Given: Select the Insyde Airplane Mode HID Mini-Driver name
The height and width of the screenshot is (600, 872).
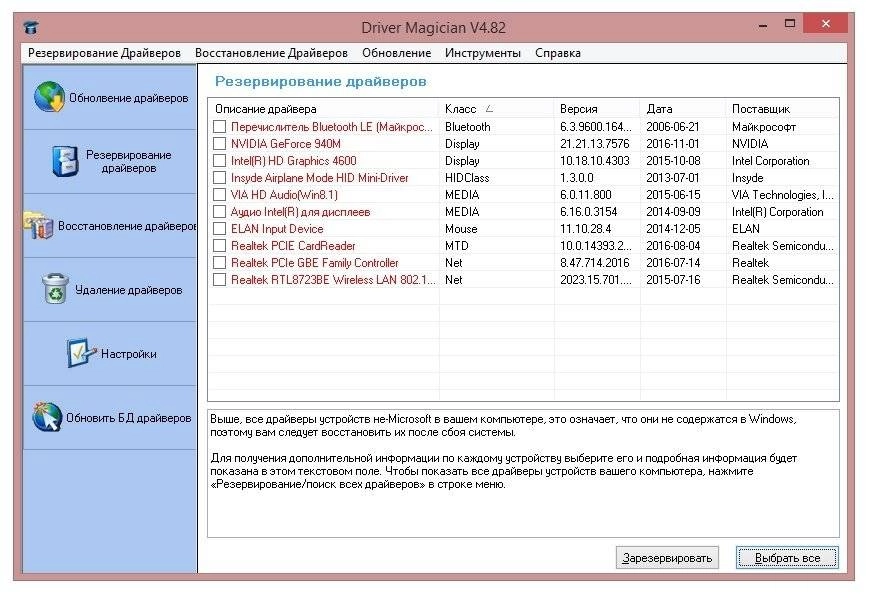Looking at the screenshot, I should pos(320,178).
